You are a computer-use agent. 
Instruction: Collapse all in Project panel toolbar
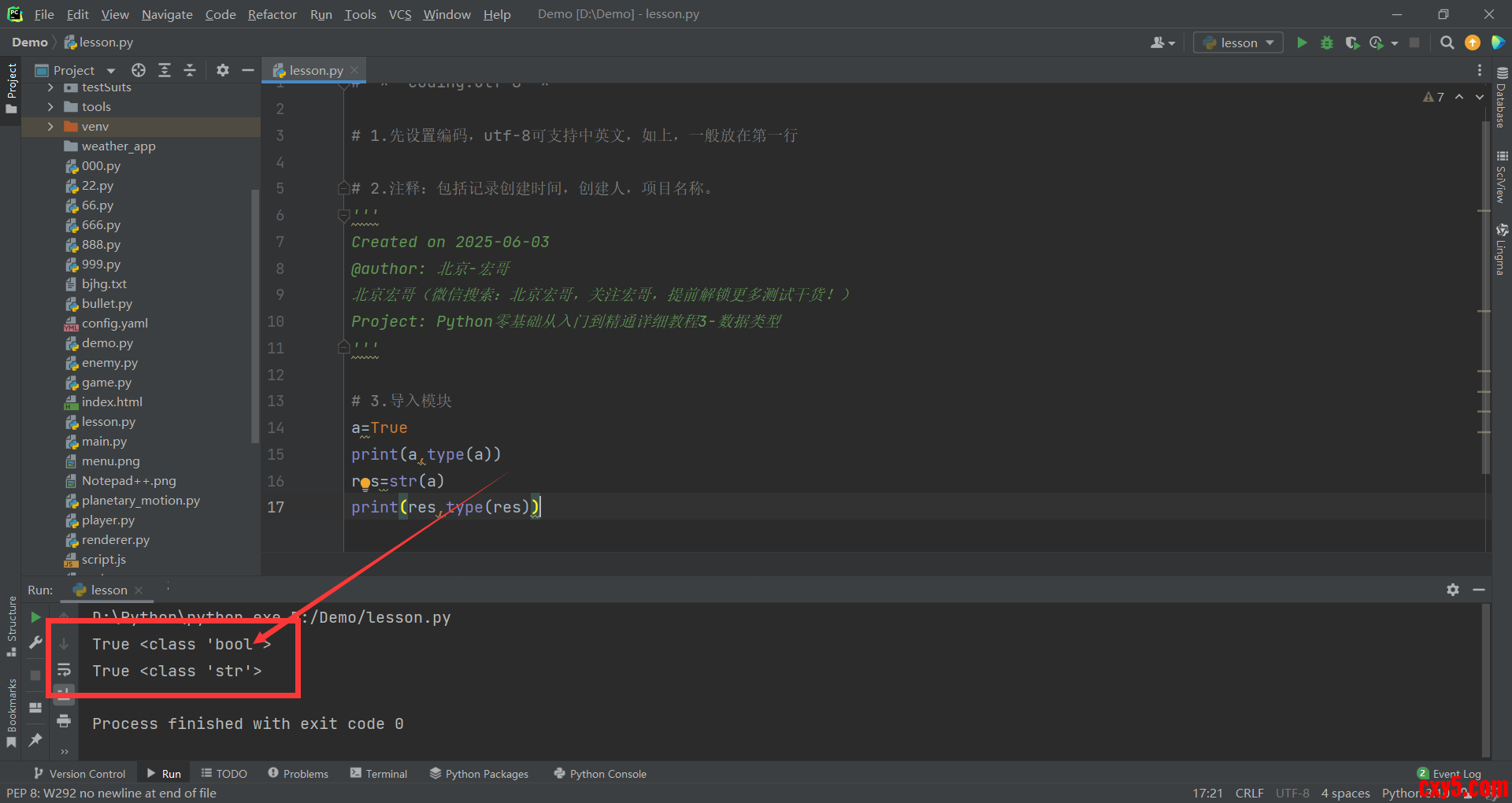pos(190,70)
